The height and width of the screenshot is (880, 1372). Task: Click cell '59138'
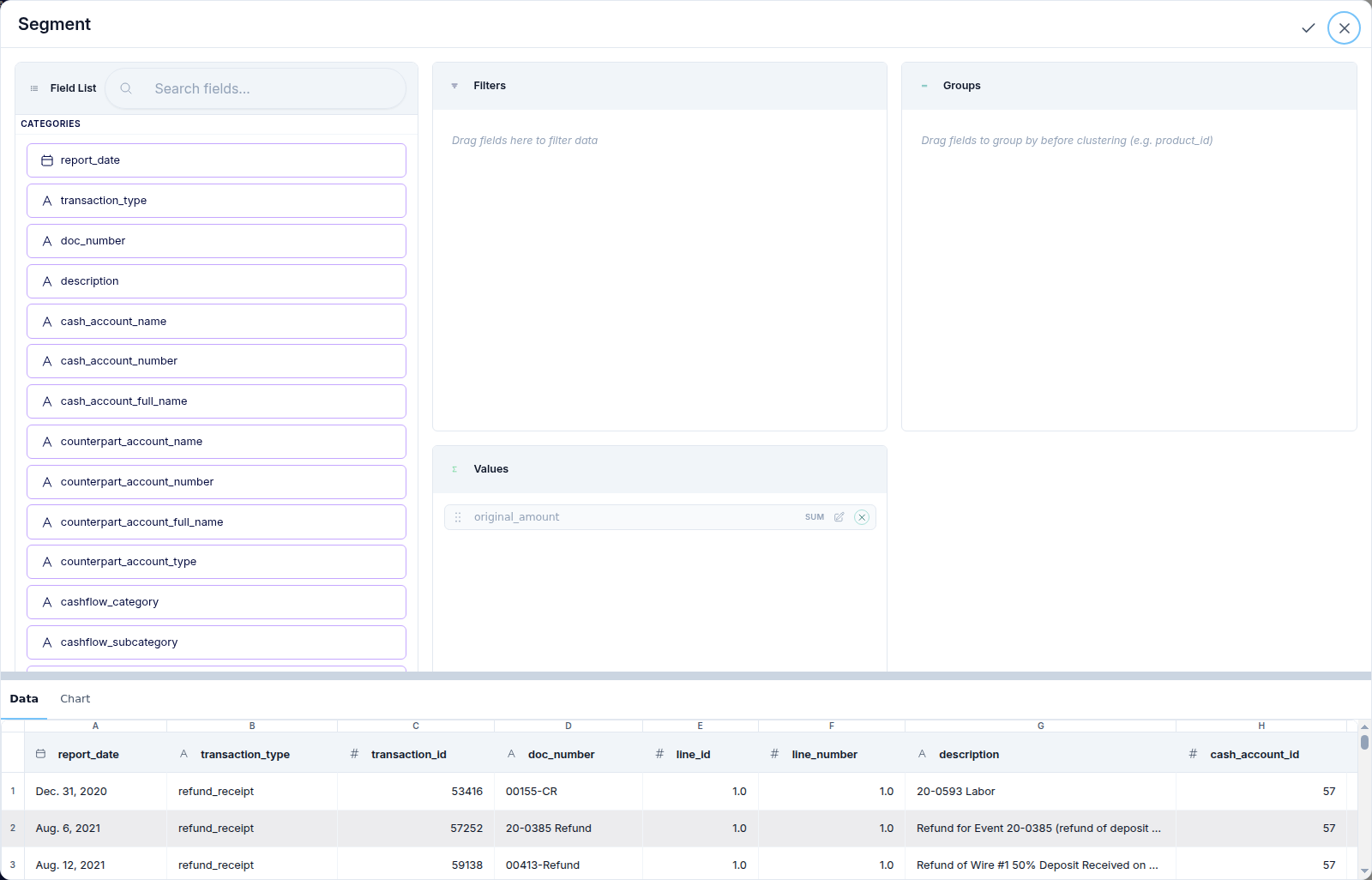click(x=416, y=864)
